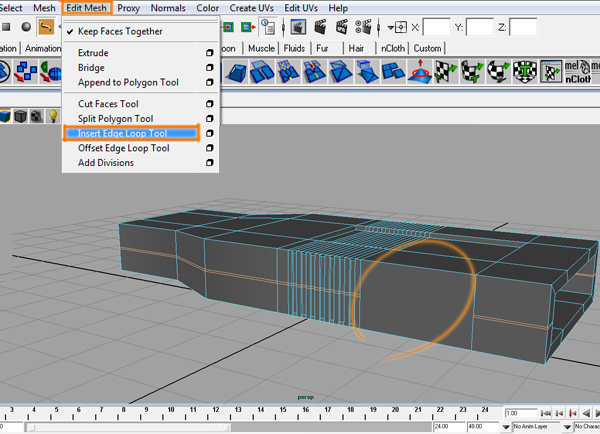Click the poke face box shelf icon
The height and width of the screenshot is (434, 600).
(367, 71)
